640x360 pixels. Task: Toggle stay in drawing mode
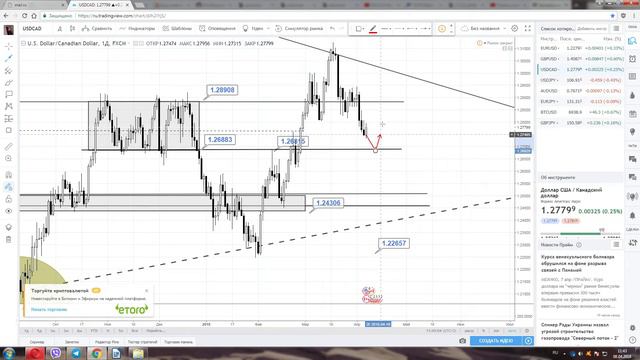[x=9, y=187]
